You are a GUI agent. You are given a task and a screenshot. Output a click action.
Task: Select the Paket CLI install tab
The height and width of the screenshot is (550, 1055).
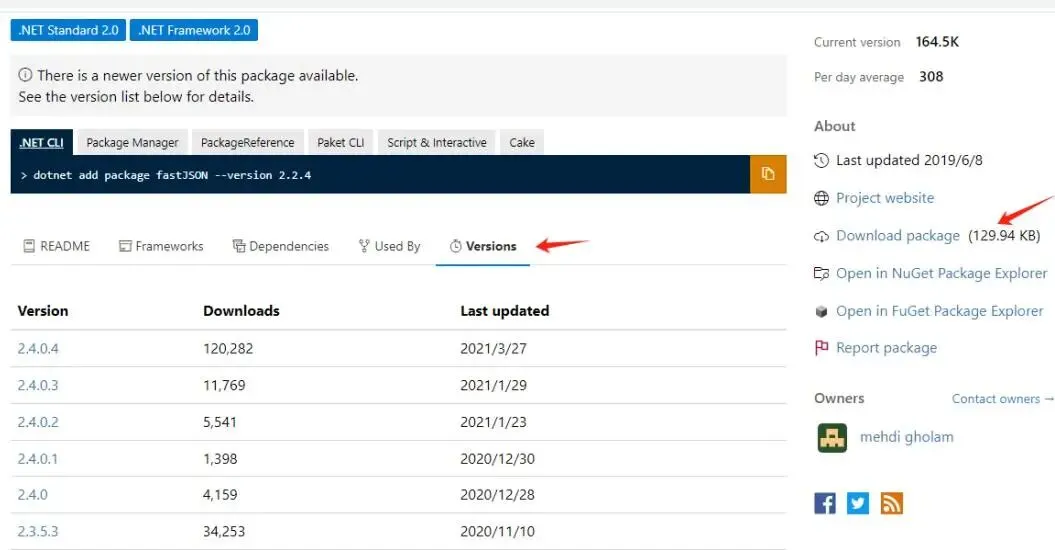tap(340, 143)
